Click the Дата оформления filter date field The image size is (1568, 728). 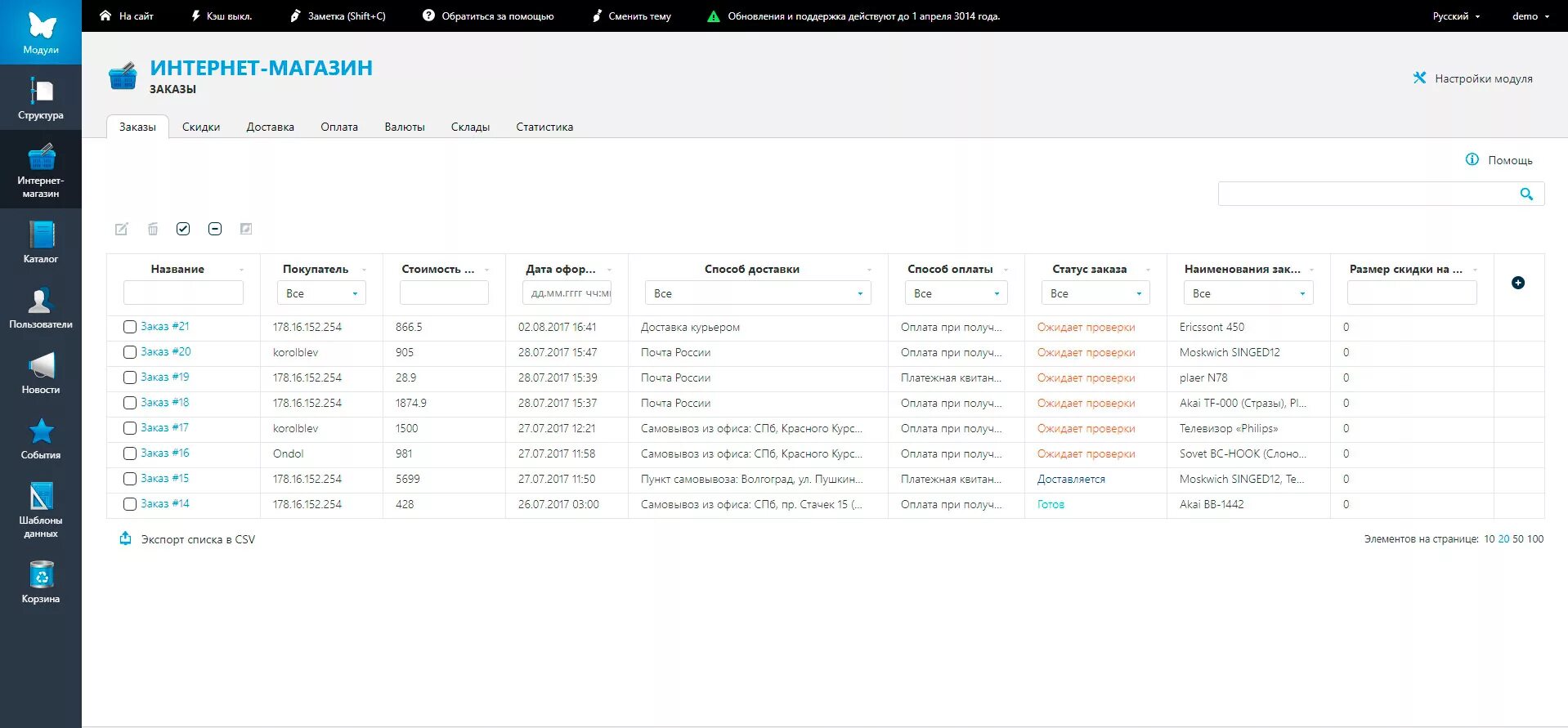click(x=567, y=293)
